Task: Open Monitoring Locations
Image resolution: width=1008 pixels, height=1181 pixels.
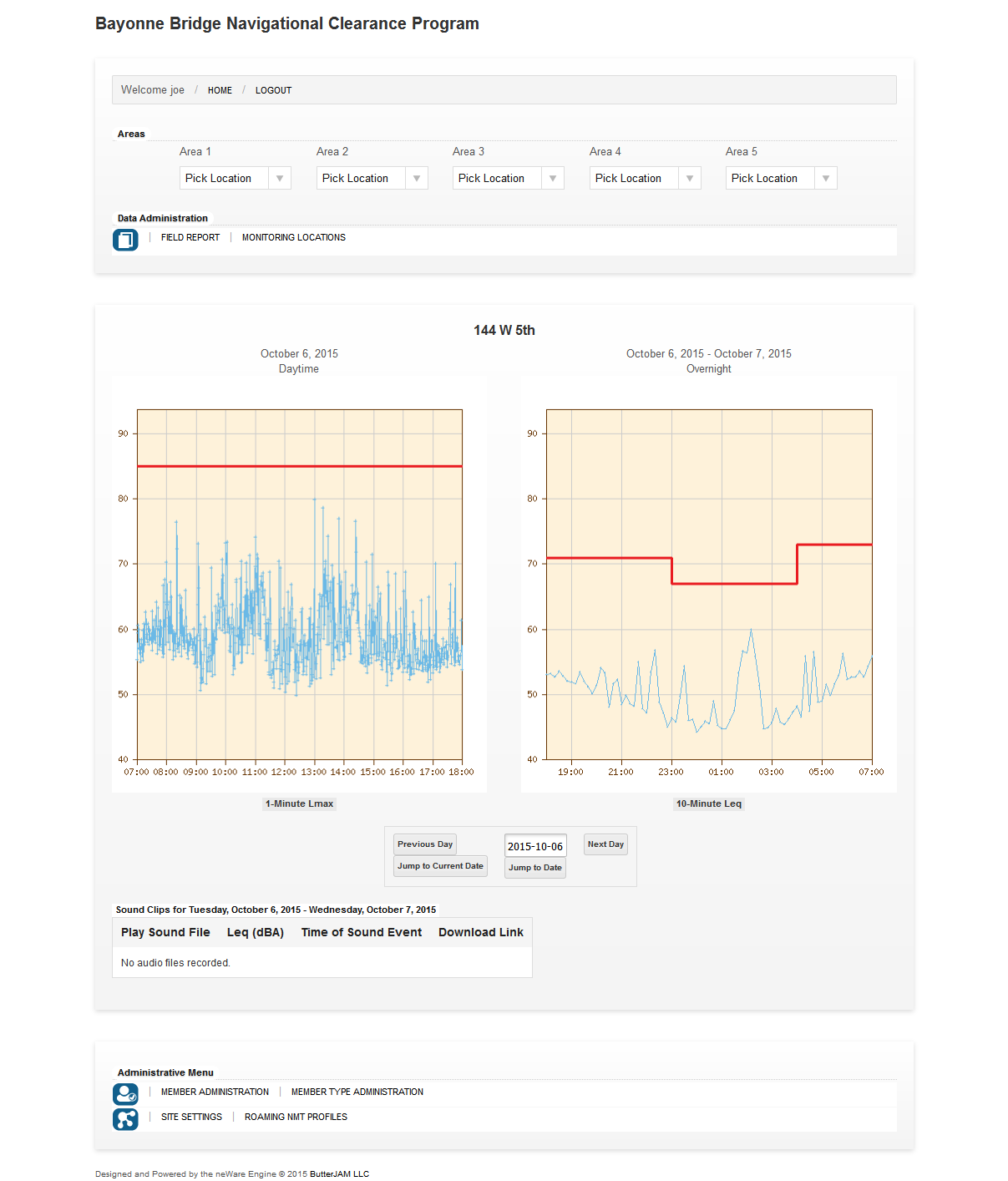Action: point(294,238)
